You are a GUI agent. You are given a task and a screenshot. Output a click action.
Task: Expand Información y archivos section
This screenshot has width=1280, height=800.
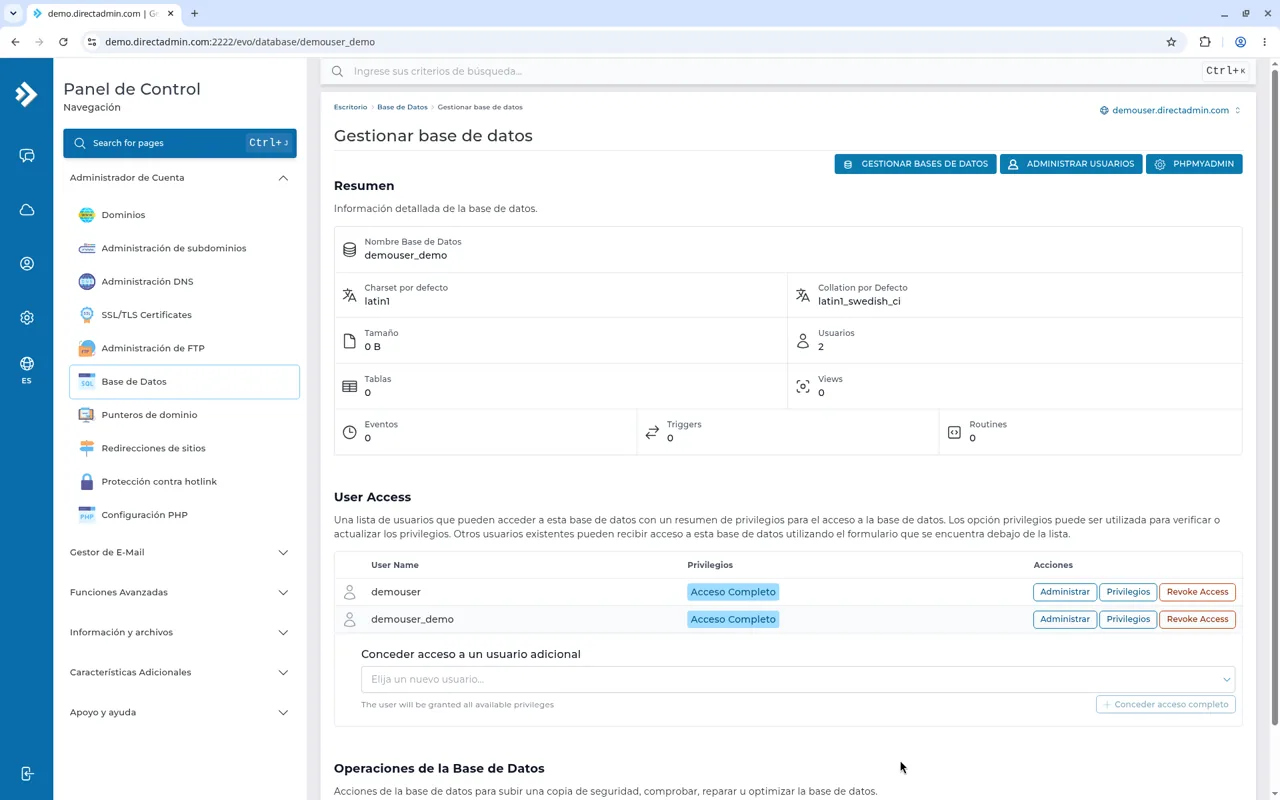(x=180, y=632)
